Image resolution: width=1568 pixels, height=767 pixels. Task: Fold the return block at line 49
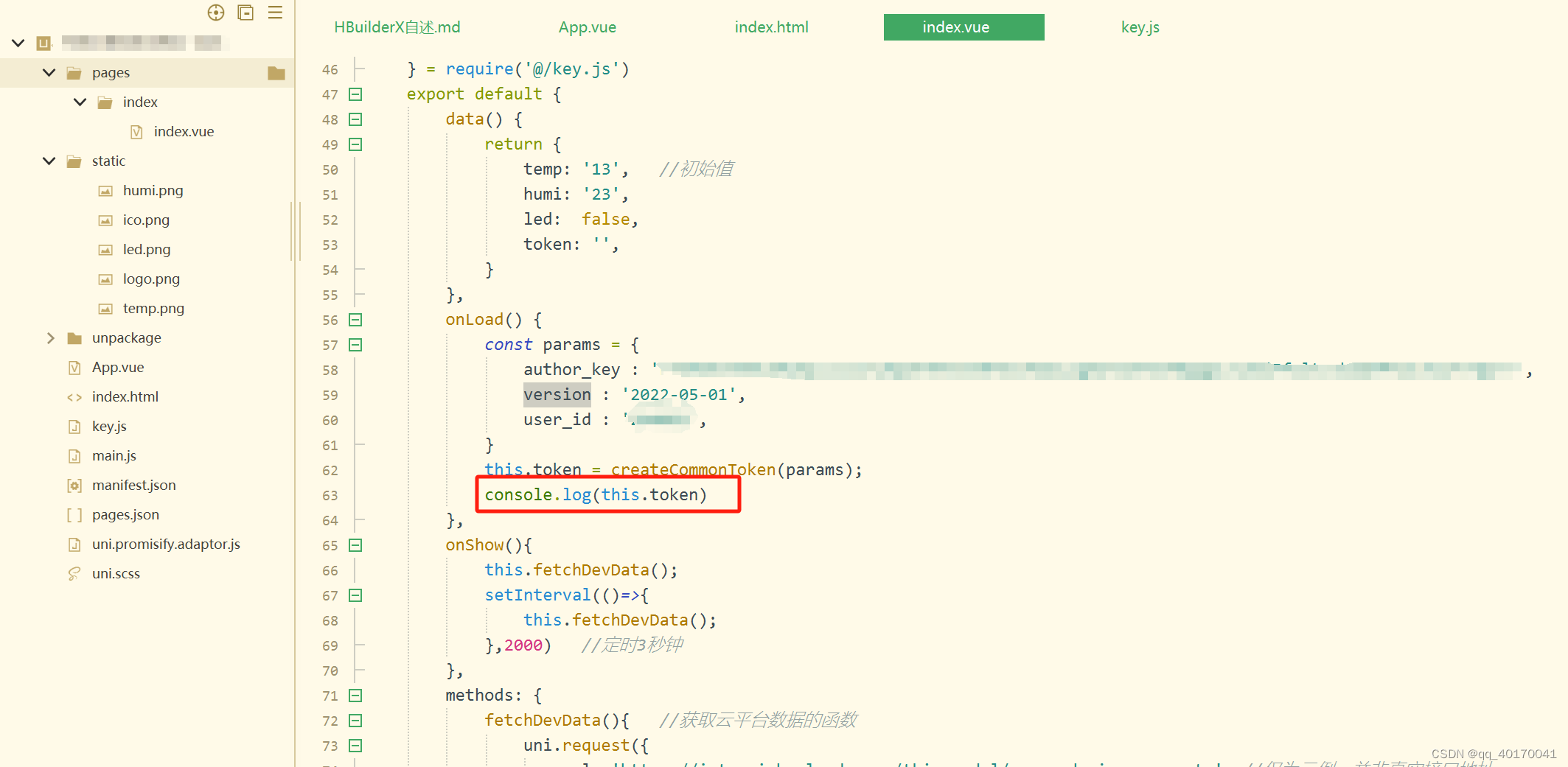355,144
